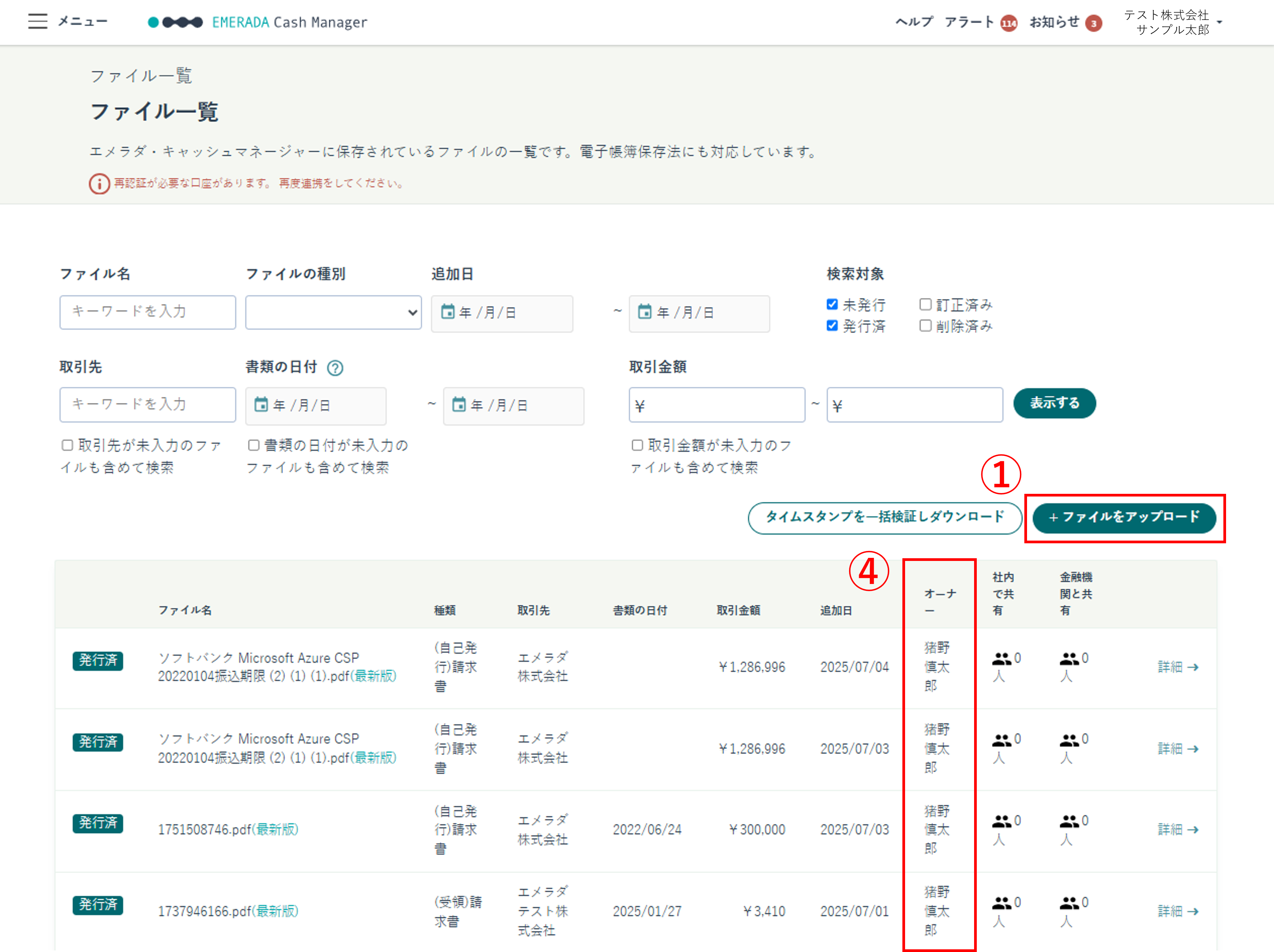Screen dimensions: 1274x952
Task: Enable the 削除済み checkbox
Action: click(925, 326)
